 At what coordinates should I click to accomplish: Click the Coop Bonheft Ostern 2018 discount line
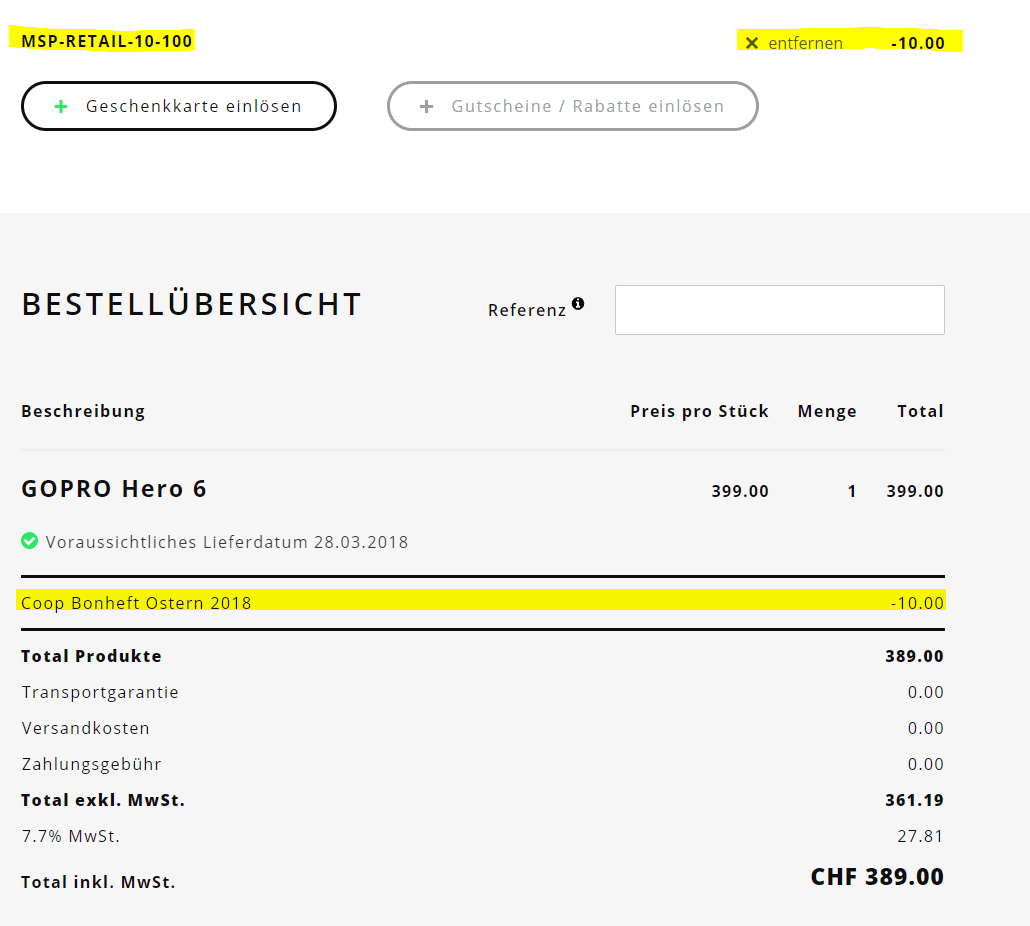pos(137,602)
